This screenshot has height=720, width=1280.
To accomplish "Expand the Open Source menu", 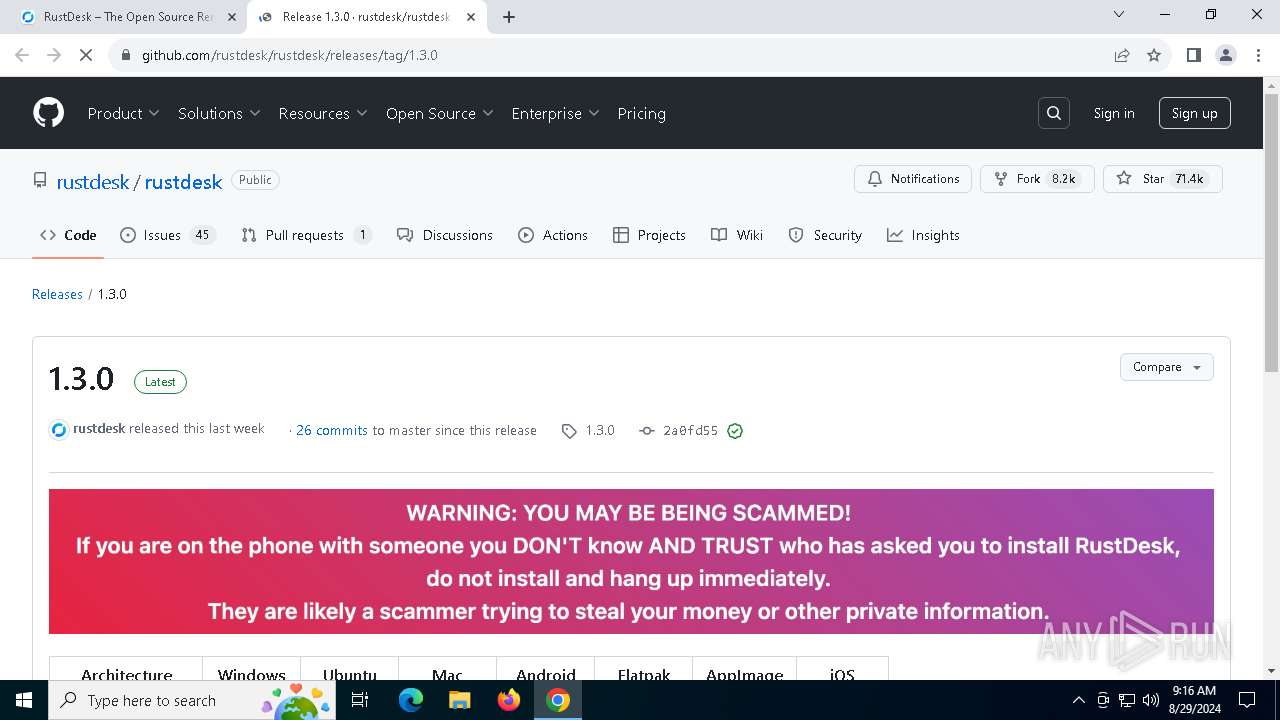I will [x=440, y=113].
